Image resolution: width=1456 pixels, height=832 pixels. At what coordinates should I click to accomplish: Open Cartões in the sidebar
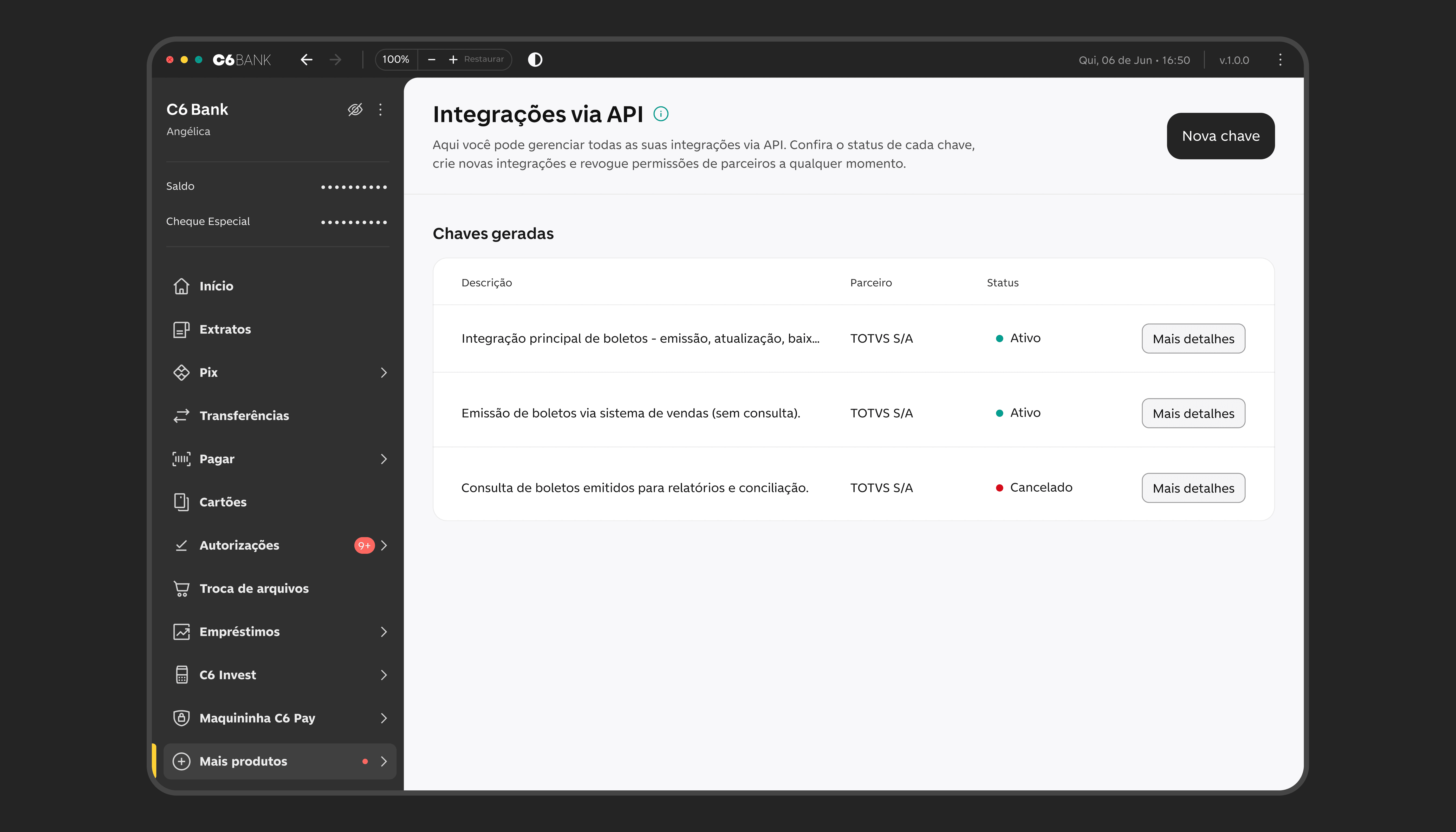pyautogui.click(x=222, y=502)
